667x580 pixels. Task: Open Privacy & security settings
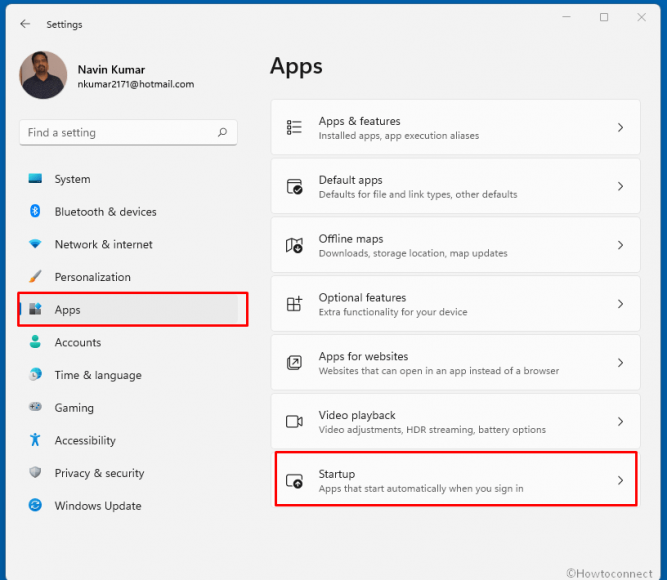click(128, 473)
